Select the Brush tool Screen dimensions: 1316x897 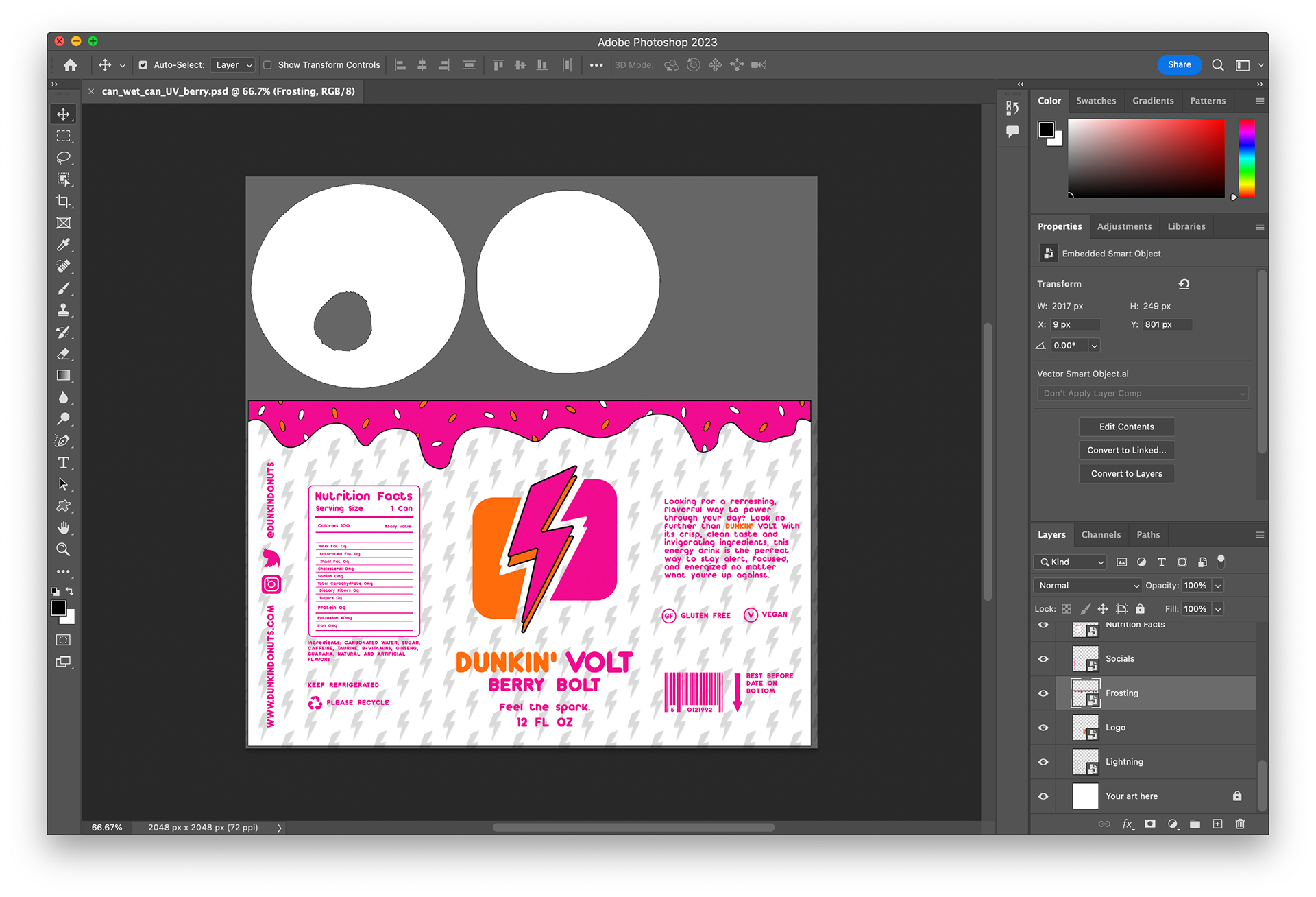(x=63, y=289)
